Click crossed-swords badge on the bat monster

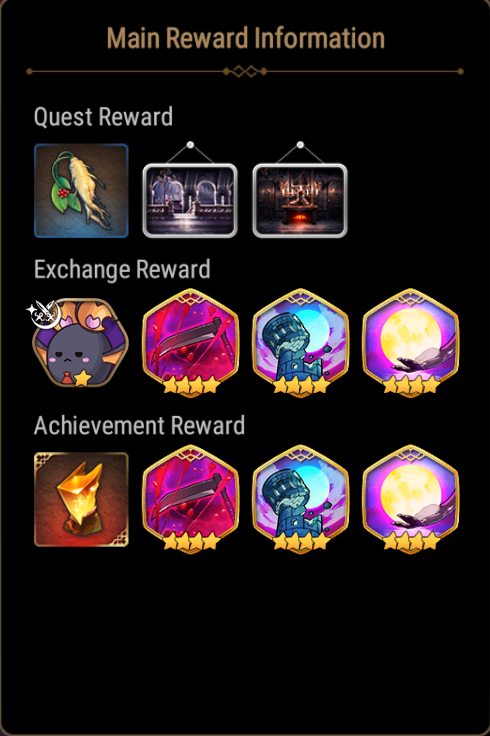click(x=44, y=313)
